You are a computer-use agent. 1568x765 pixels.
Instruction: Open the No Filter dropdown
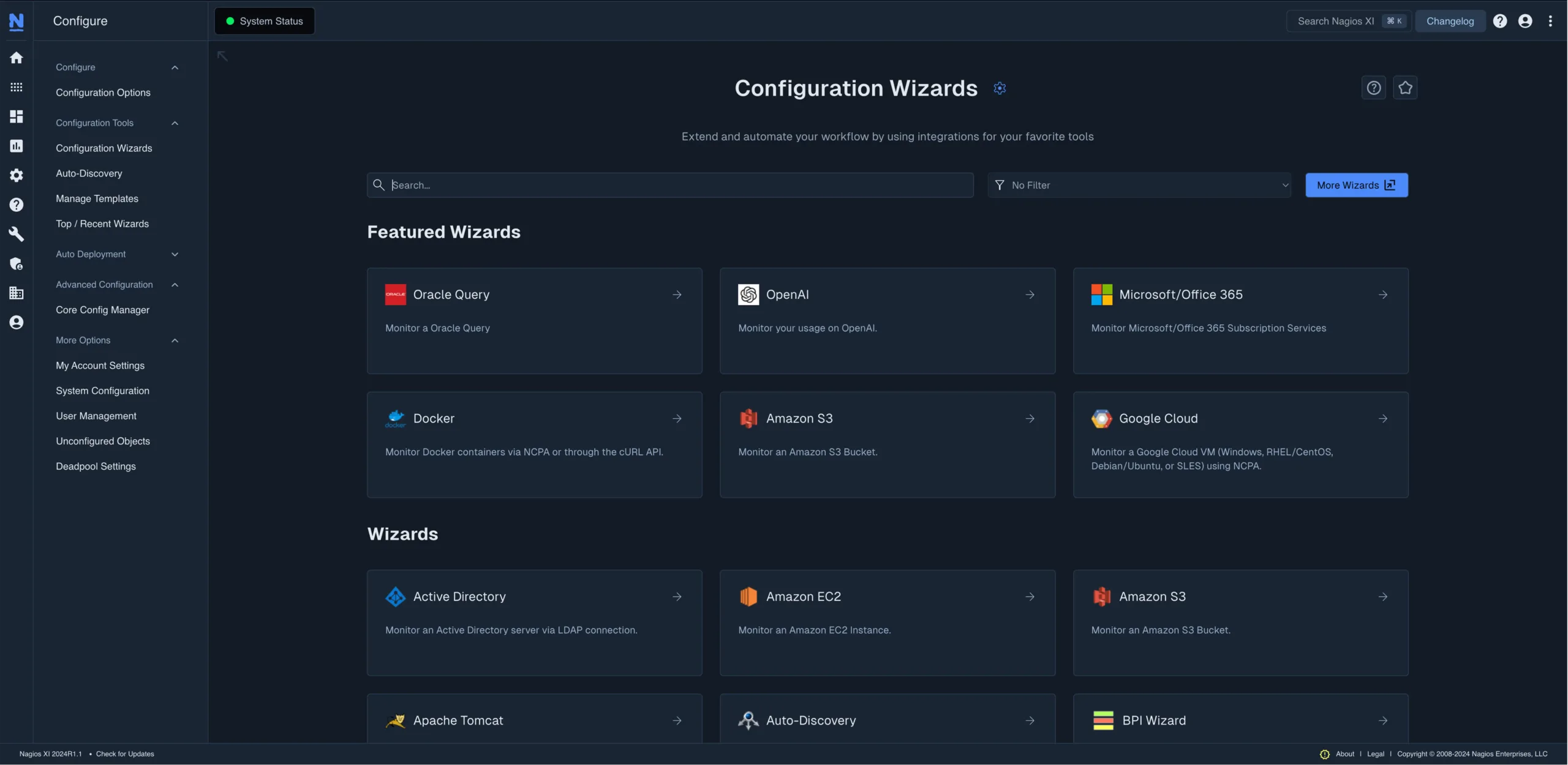click(1139, 185)
